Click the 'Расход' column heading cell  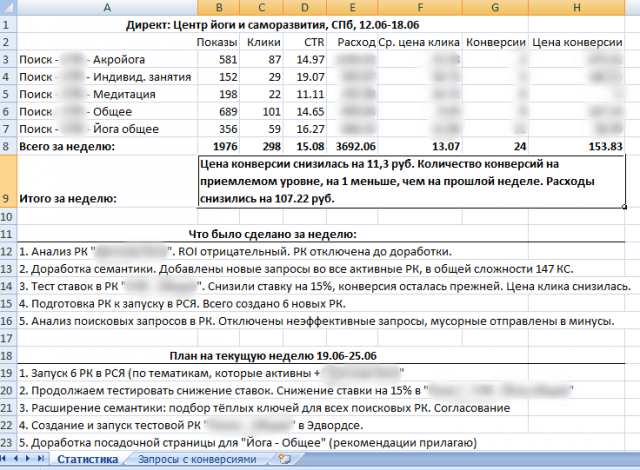click(356, 42)
